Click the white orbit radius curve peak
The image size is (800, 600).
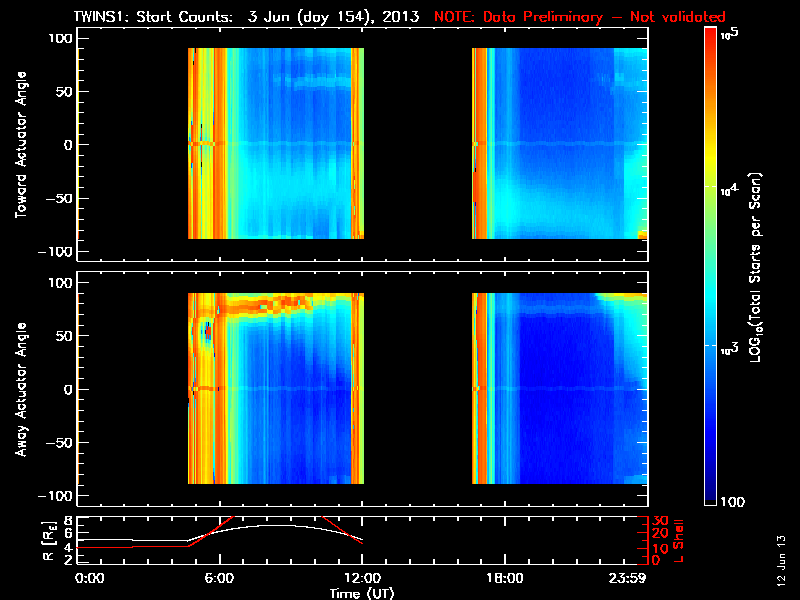click(x=276, y=525)
